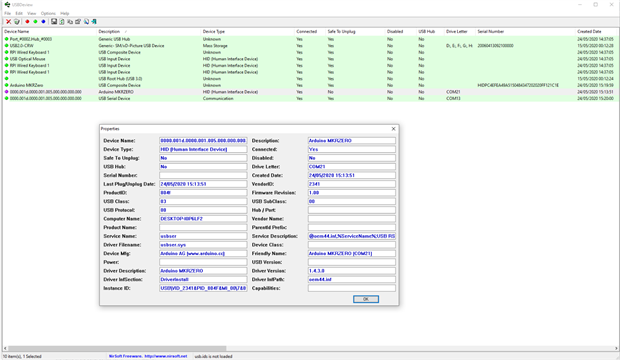Click the Device Name field in Properties
The width and height of the screenshot is (620, 360).
click(x=203, y=140)
